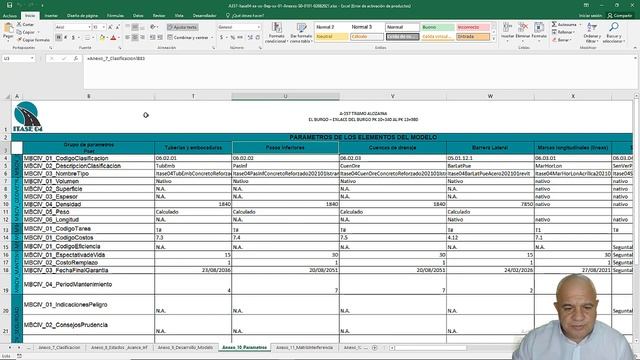Switch to Vista ribbon tab

(179, 16)
